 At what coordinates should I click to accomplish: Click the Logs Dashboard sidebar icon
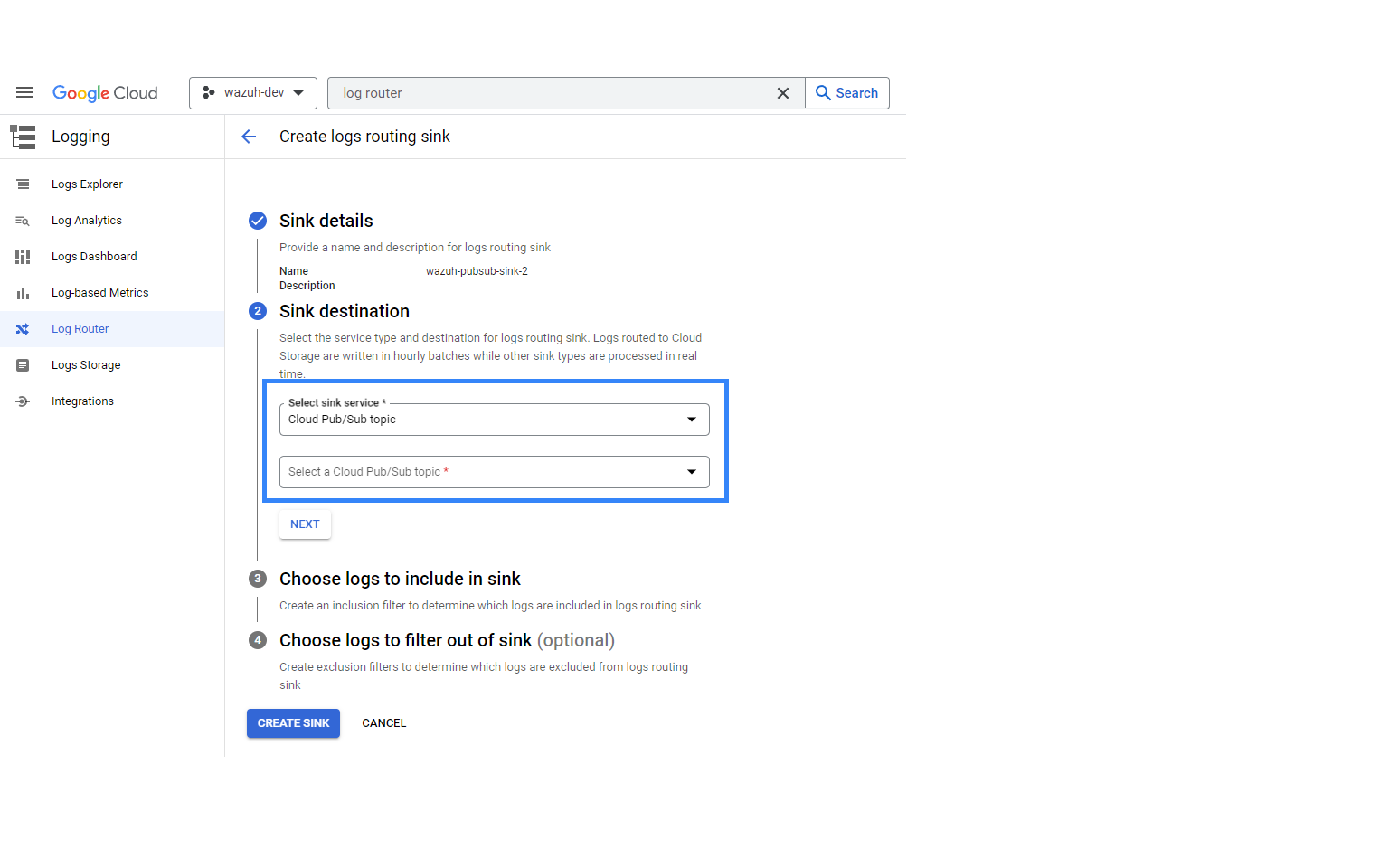pos(23,257)
